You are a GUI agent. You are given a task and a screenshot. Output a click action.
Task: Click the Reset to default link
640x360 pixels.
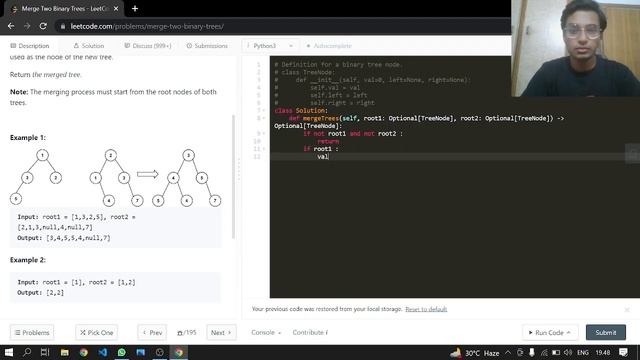coord(426,309)
